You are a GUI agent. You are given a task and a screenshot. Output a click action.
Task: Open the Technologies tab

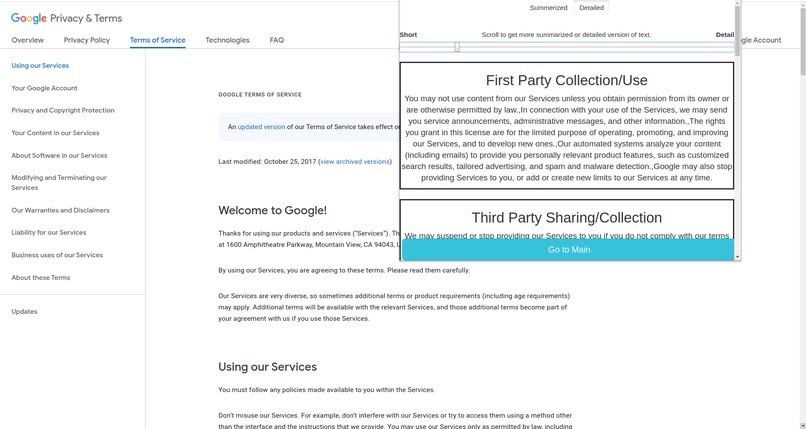(227, 40)
